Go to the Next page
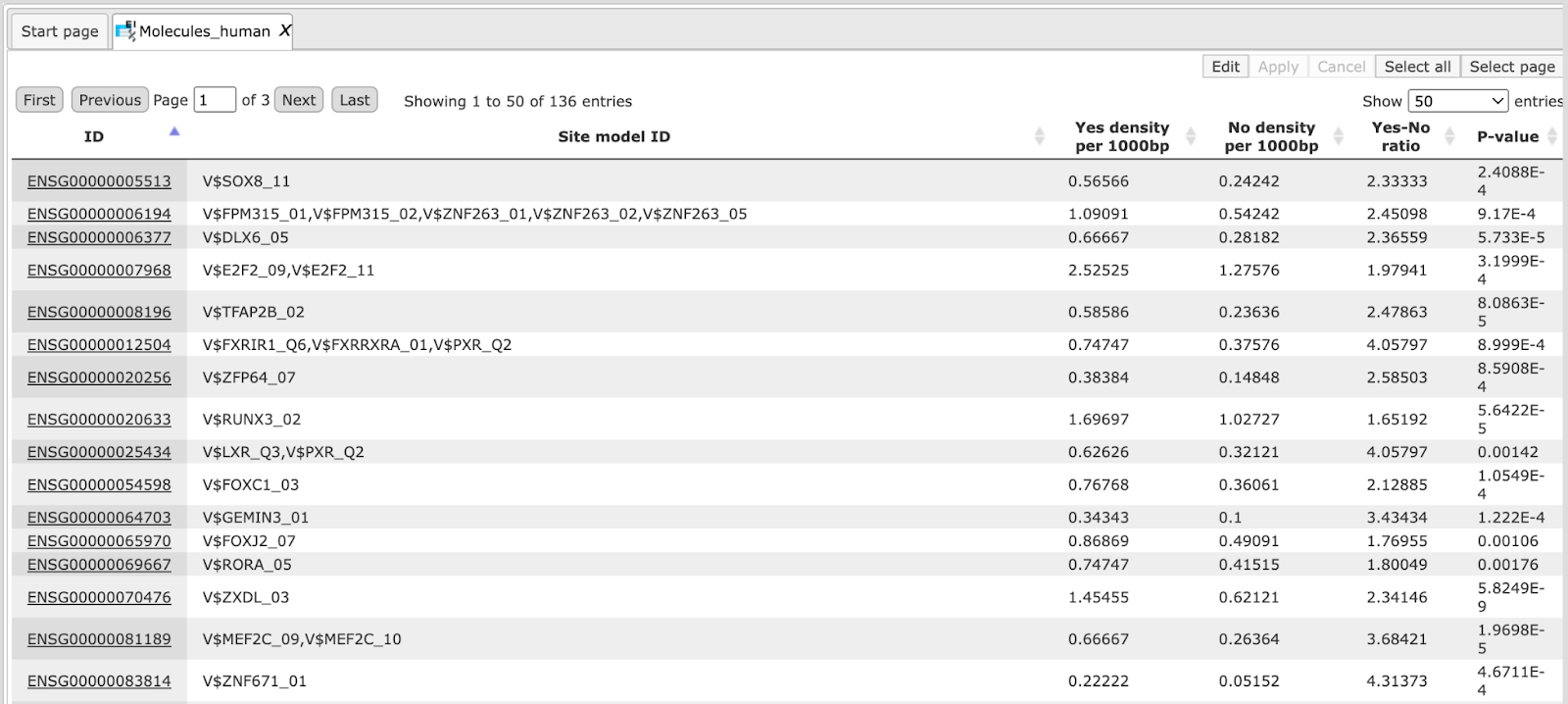 pyautogui.click(x=299, y=100)
